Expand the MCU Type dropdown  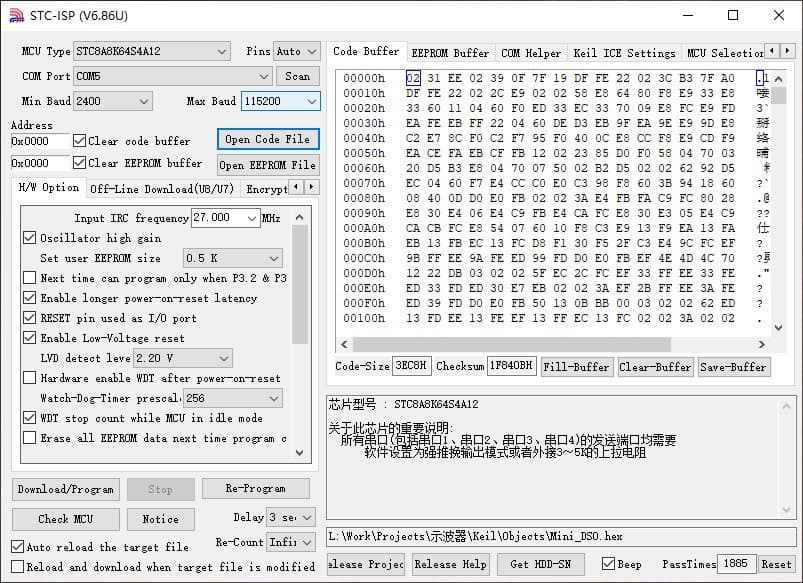[222, 51]
